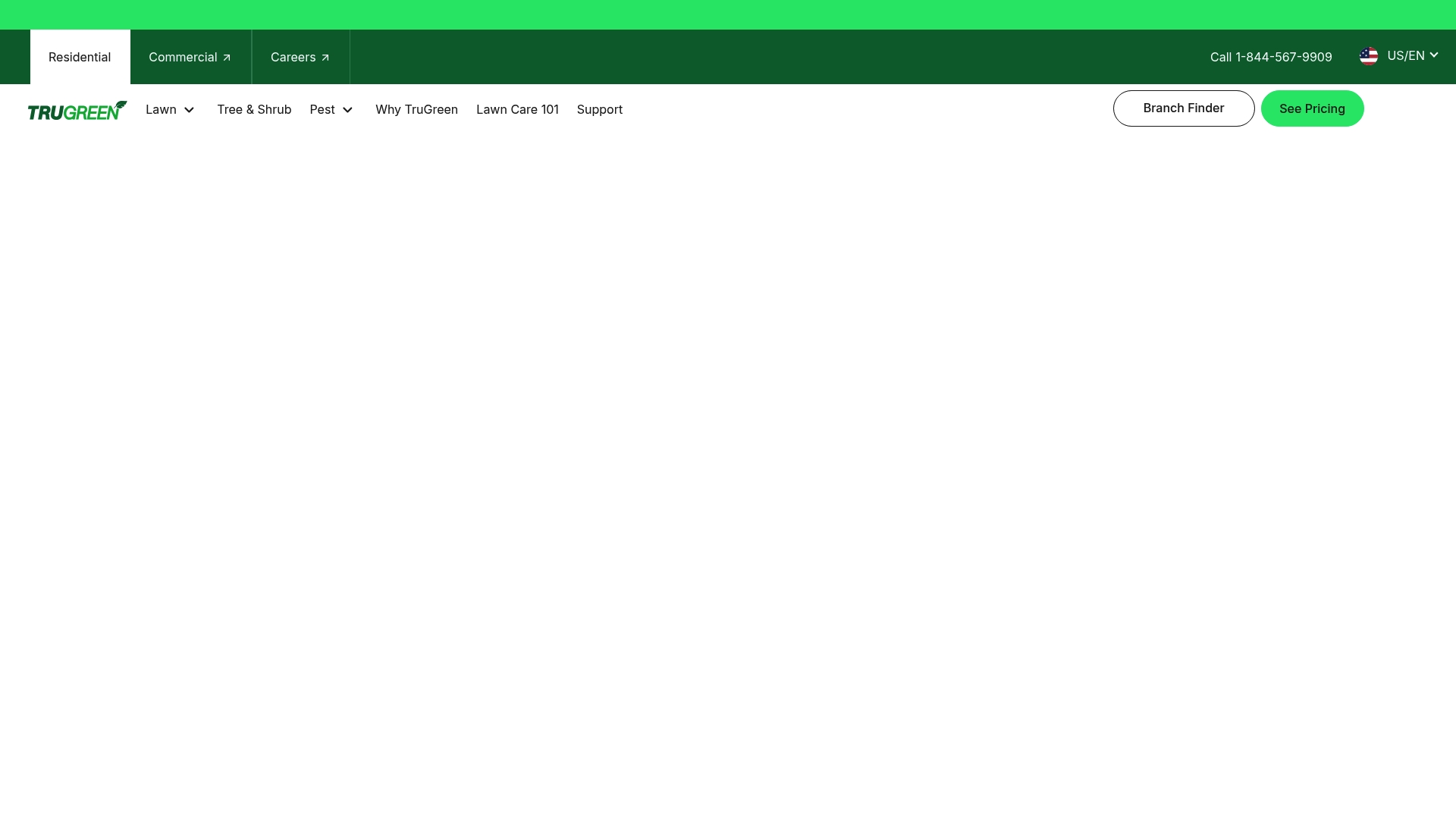Screen dimensions: 1456x819
Task: Call 1-844-567-9909 via the phone link
Action: coord(1271,56)
